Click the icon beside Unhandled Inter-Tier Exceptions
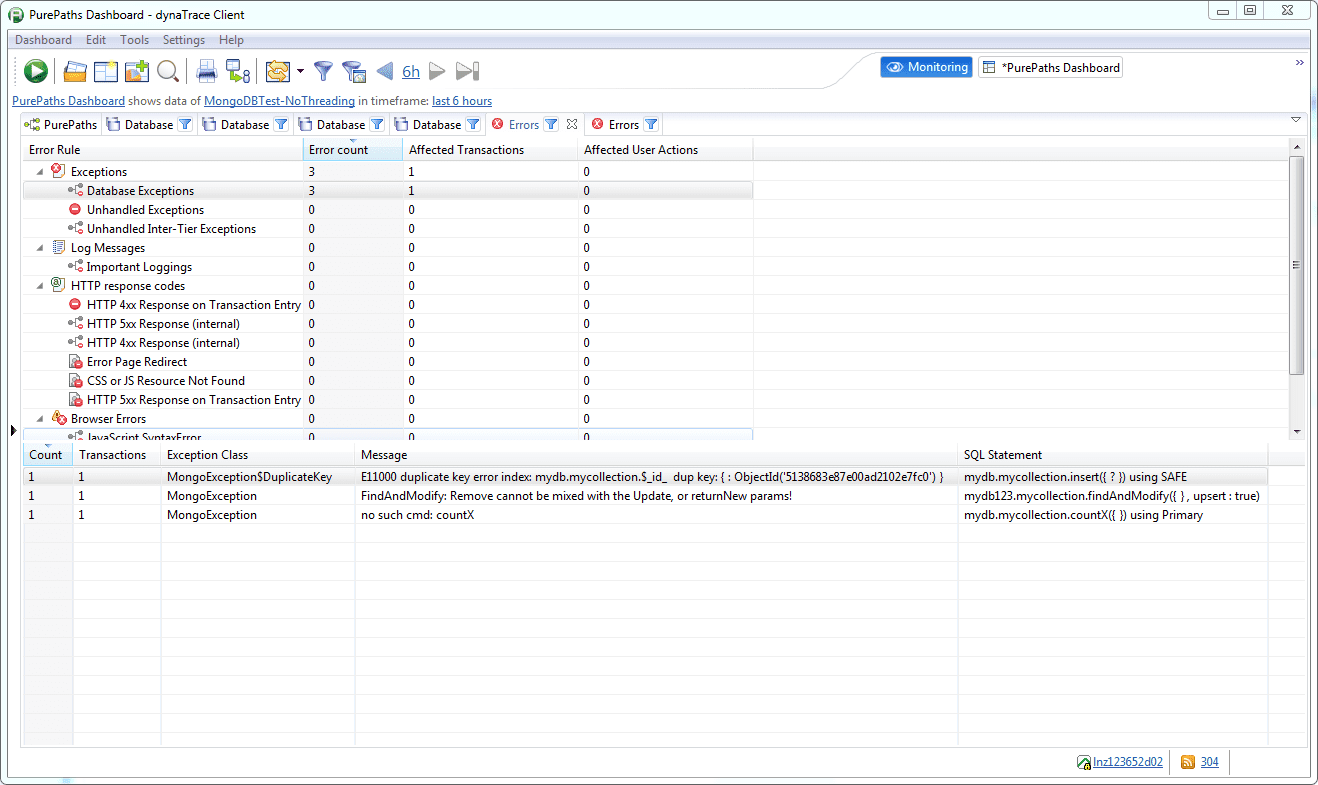 [75, 229]
